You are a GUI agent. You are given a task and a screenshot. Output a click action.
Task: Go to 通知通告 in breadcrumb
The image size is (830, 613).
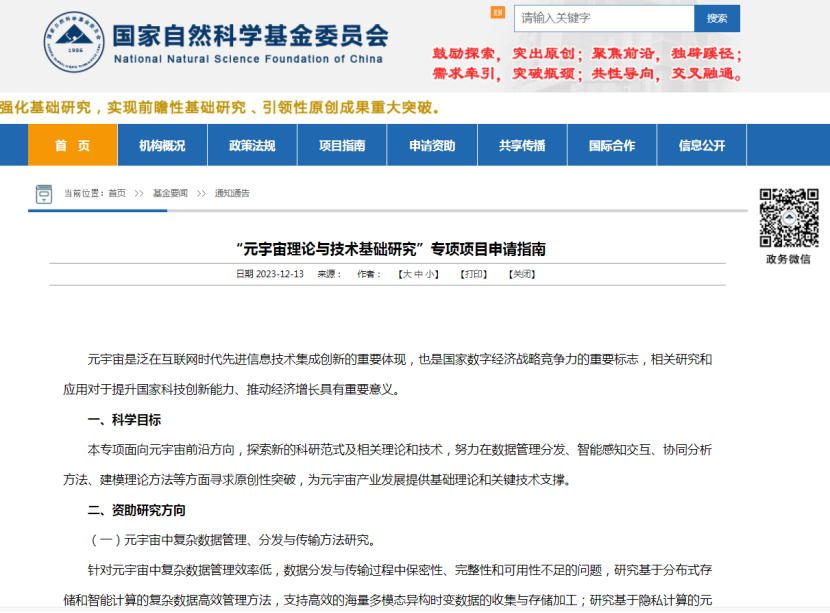232,194
